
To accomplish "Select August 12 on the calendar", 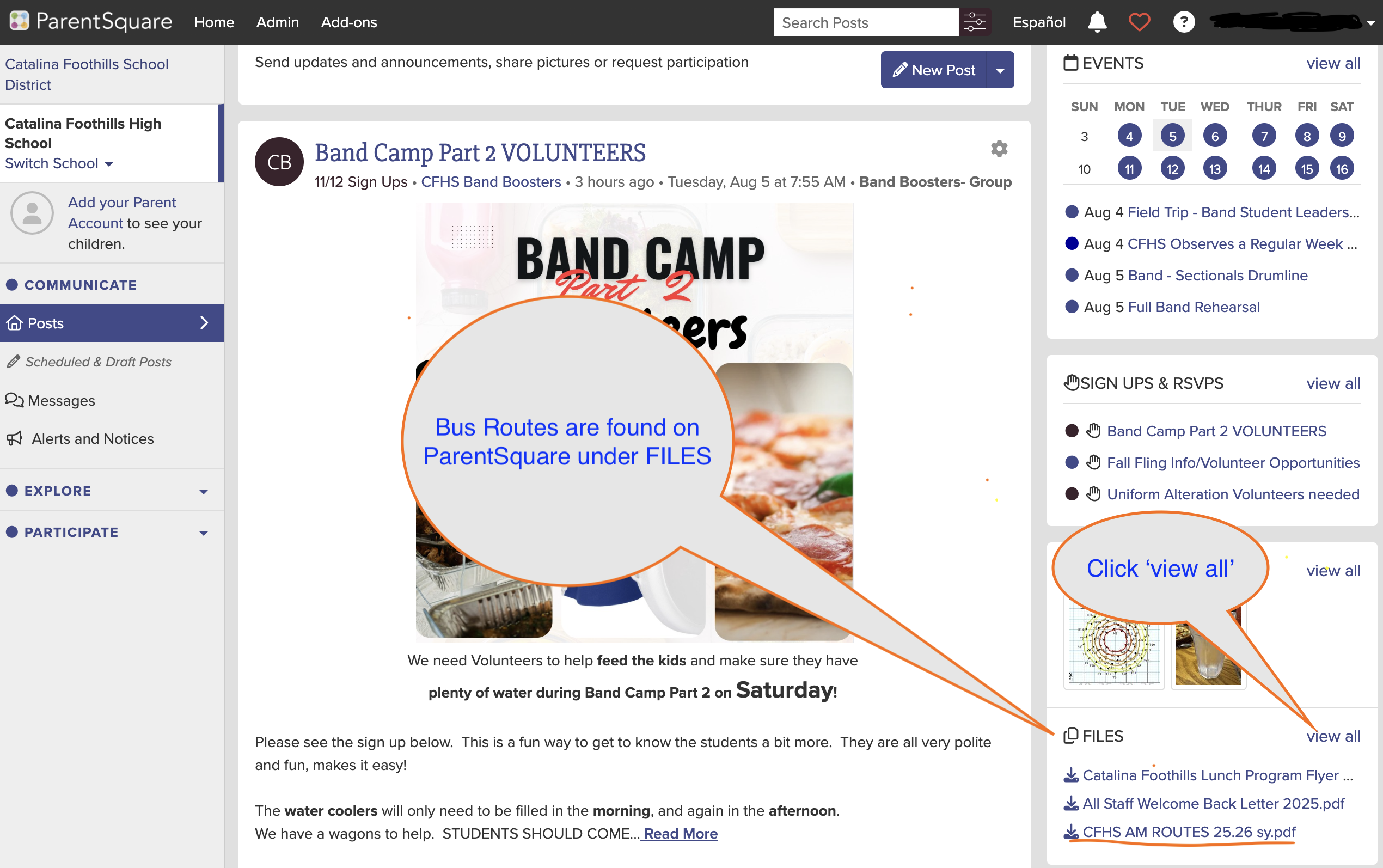I will (1172, 169).
